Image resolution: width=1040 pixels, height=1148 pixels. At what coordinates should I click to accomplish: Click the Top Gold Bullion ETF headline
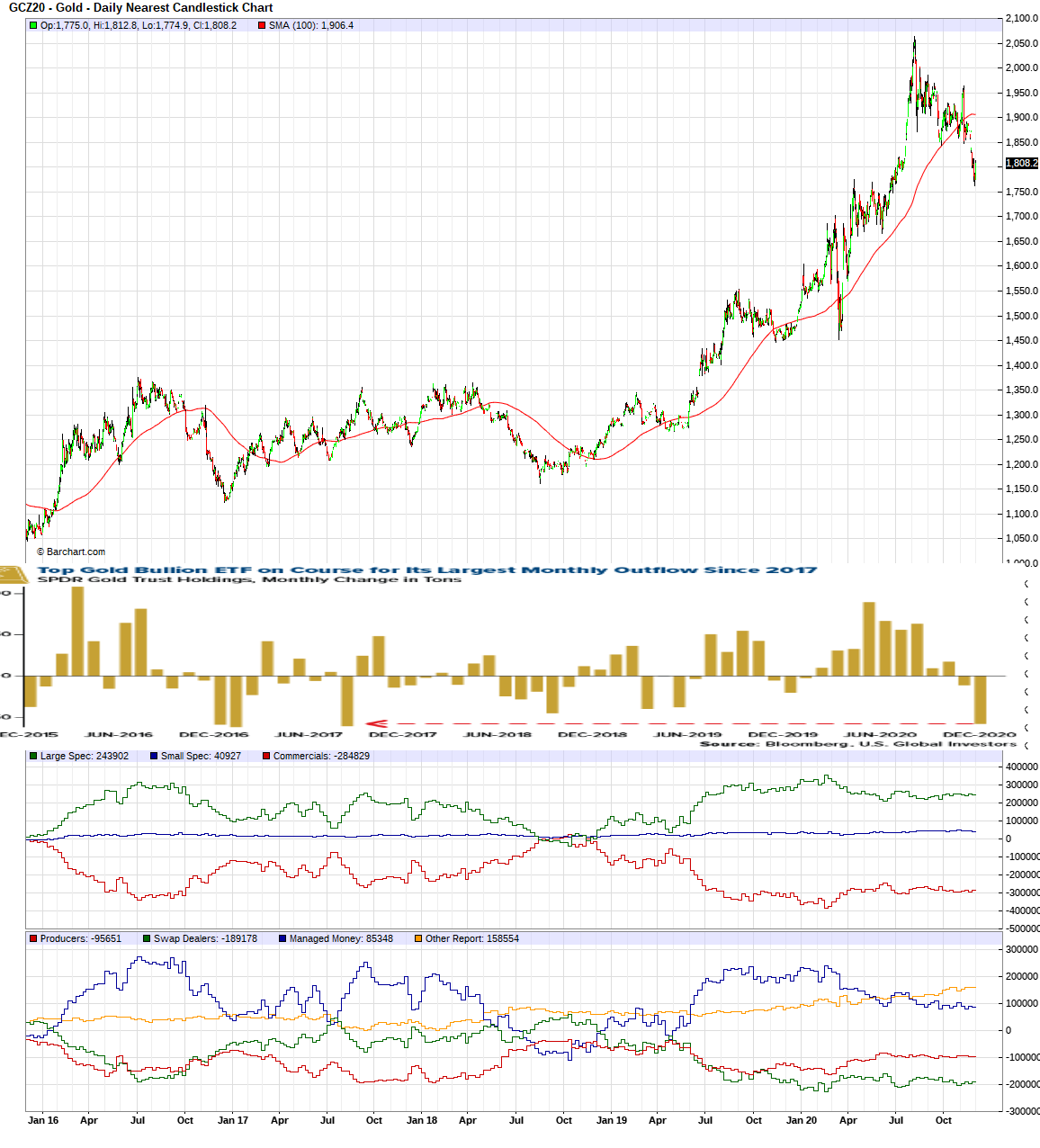point(426,570)
